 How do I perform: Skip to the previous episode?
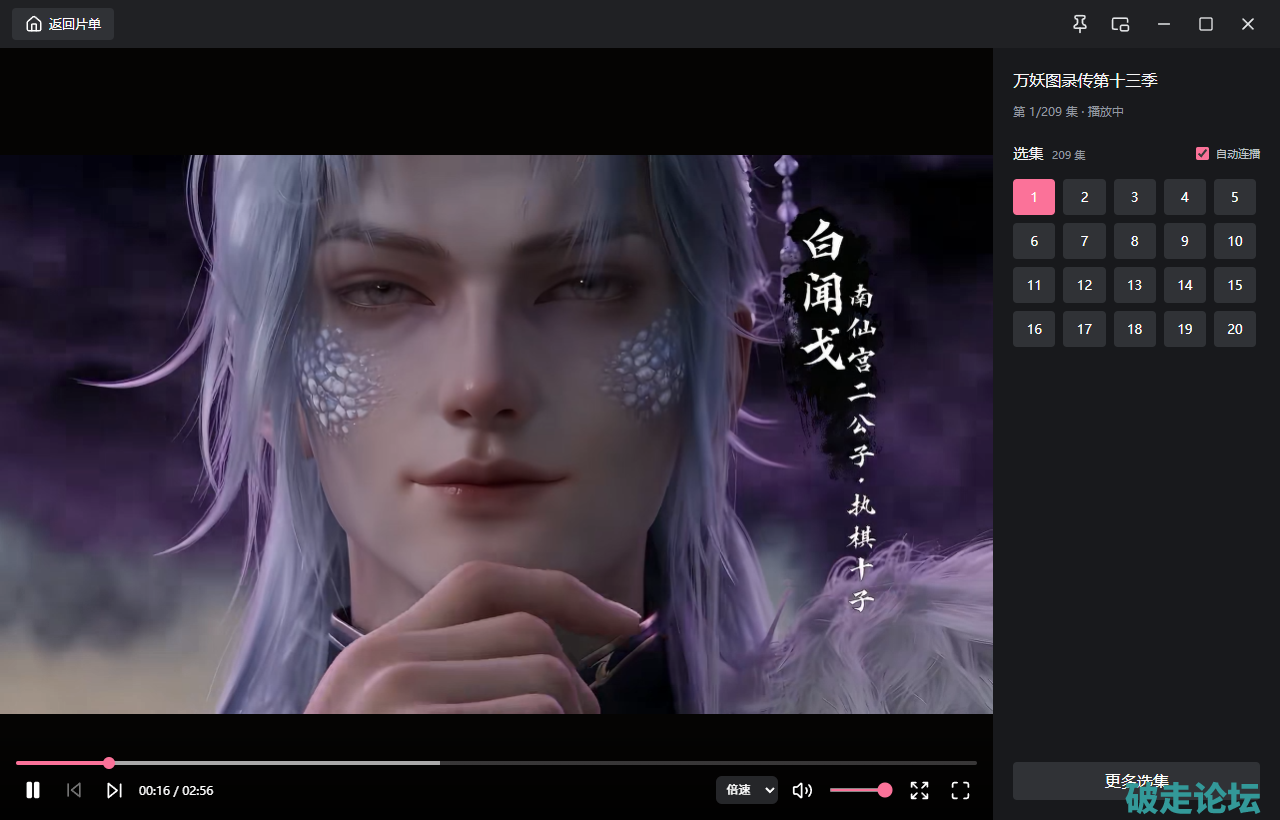74,790
